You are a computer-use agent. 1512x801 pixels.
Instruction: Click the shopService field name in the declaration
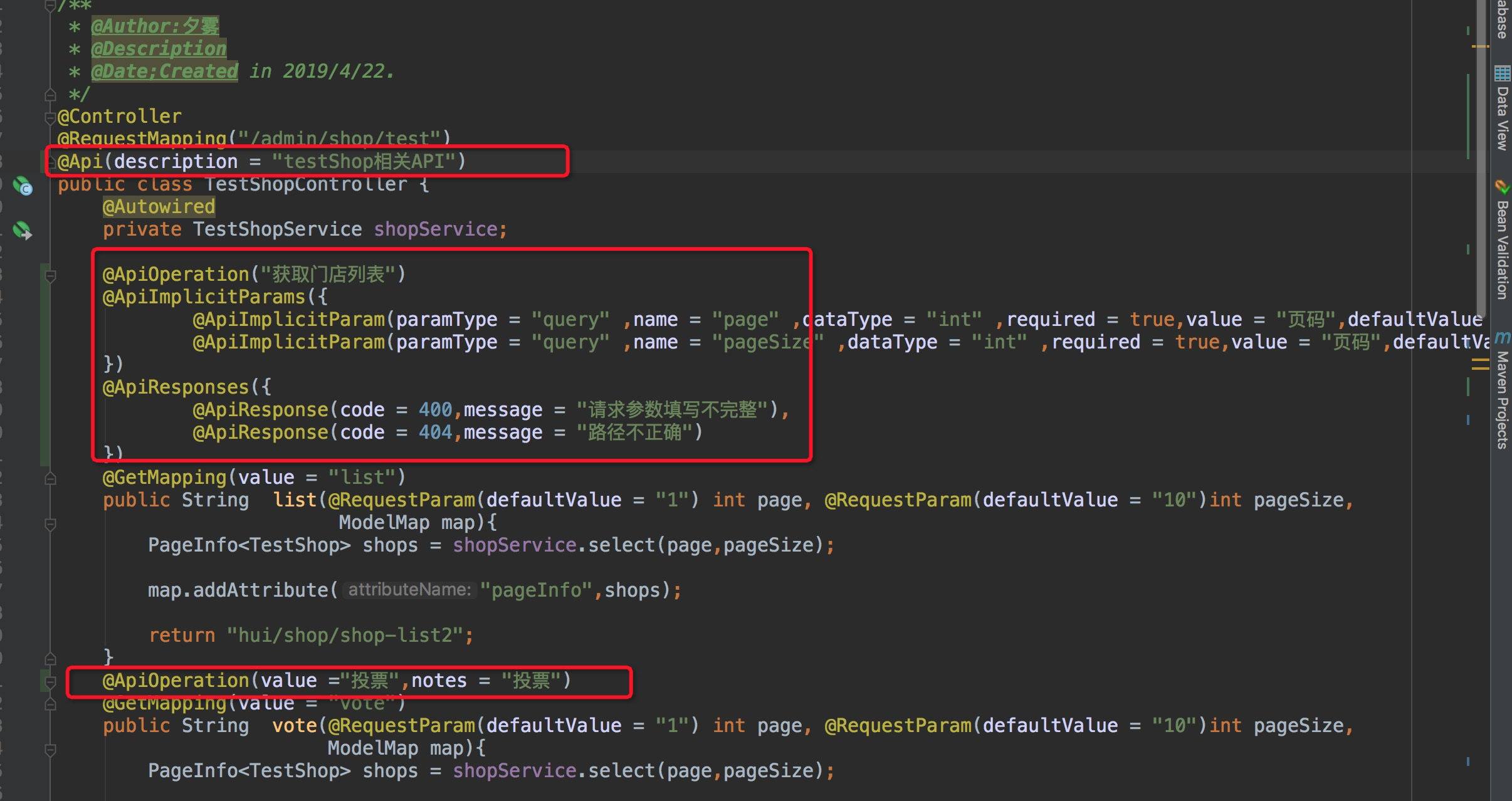(436, 229)
